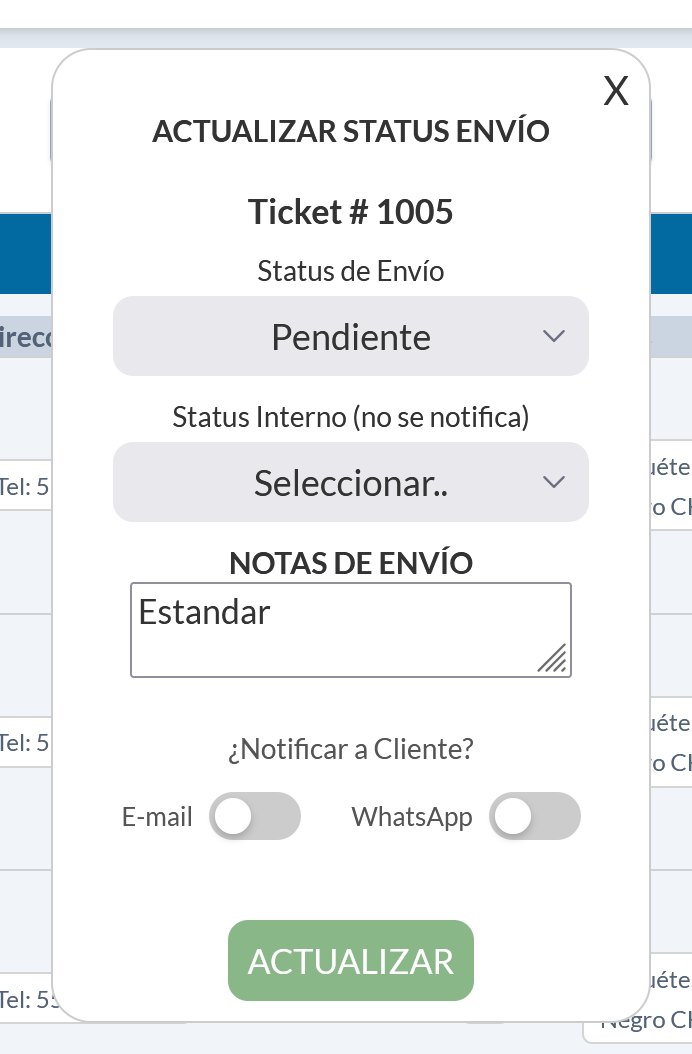Click the Status Interno (no se notifica) label
692x1054 pixels.
(x=350, y=417)
